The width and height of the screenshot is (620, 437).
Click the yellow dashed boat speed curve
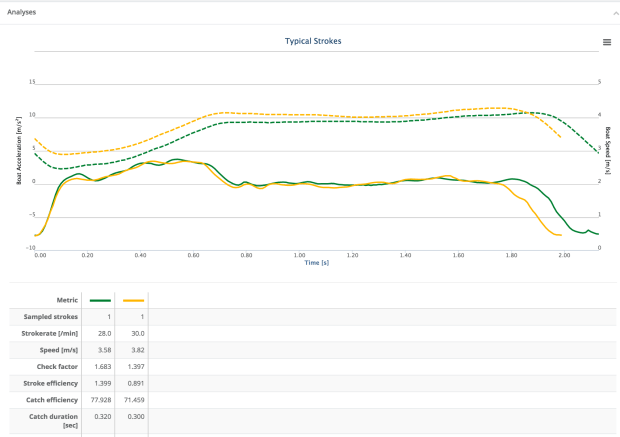[330, 115]
